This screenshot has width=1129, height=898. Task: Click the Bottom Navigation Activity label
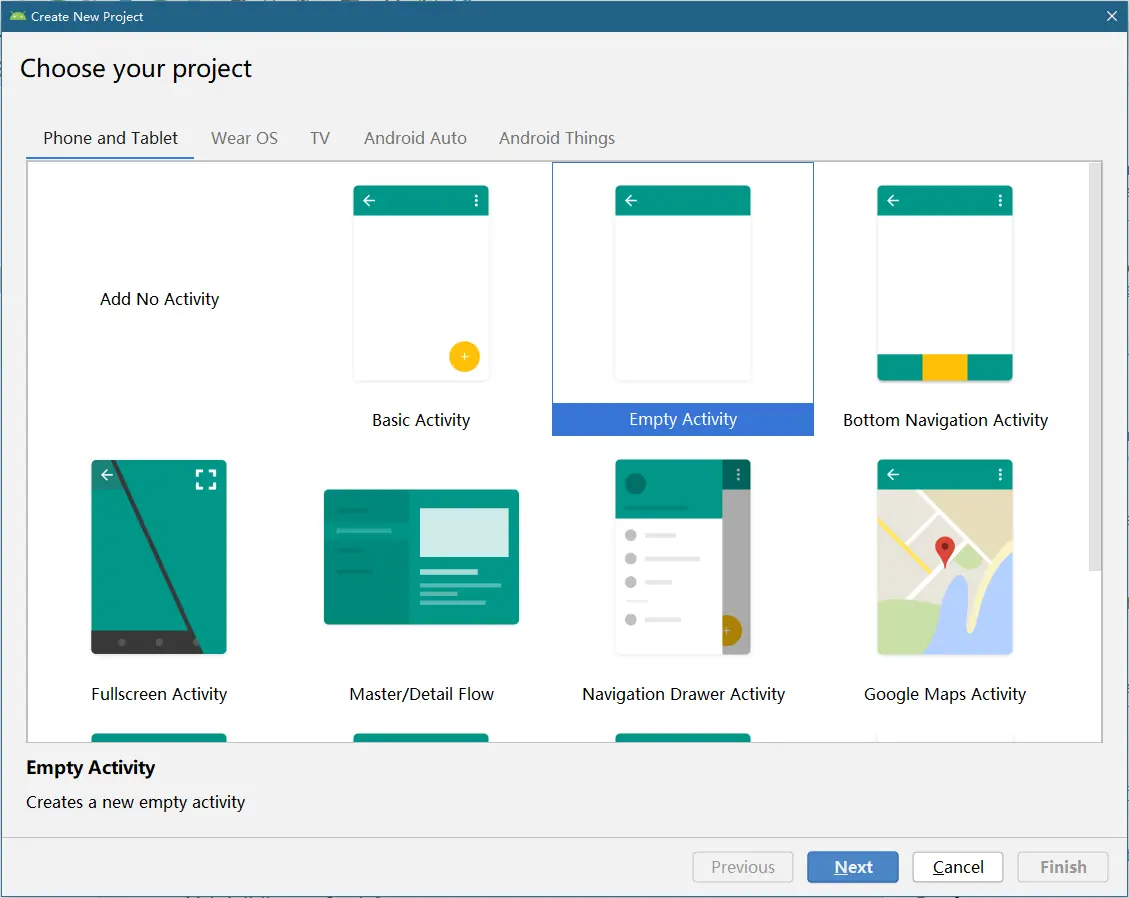coord(945,420)
